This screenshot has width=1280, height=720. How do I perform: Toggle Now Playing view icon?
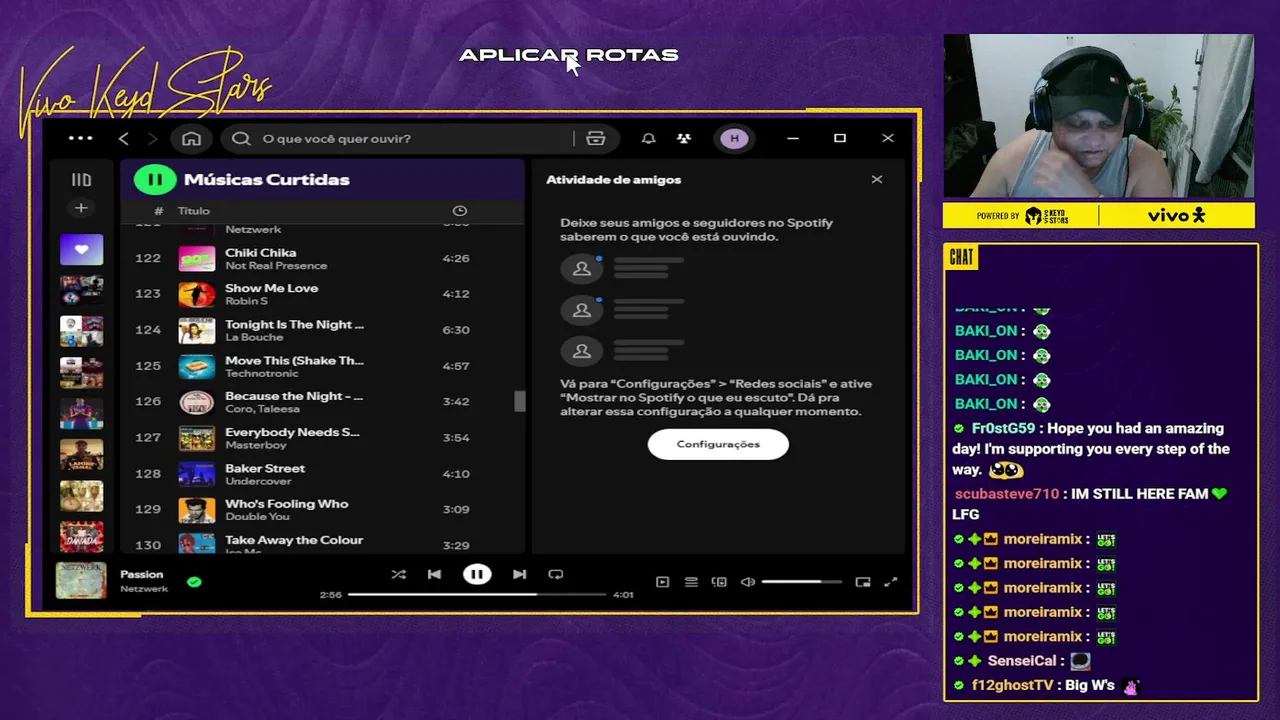tap(662, 582)
